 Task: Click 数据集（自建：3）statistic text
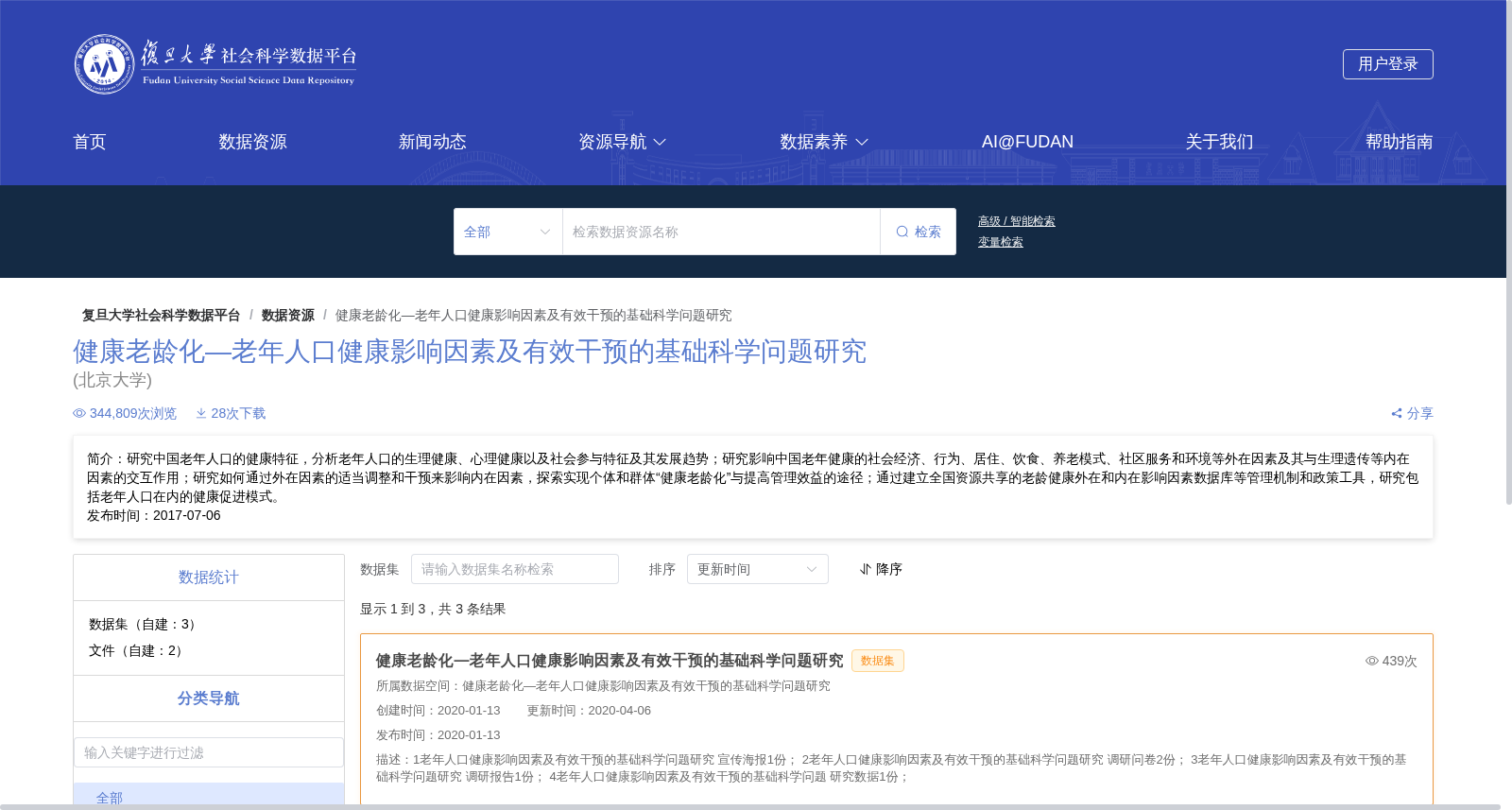[x=146, y=624]
